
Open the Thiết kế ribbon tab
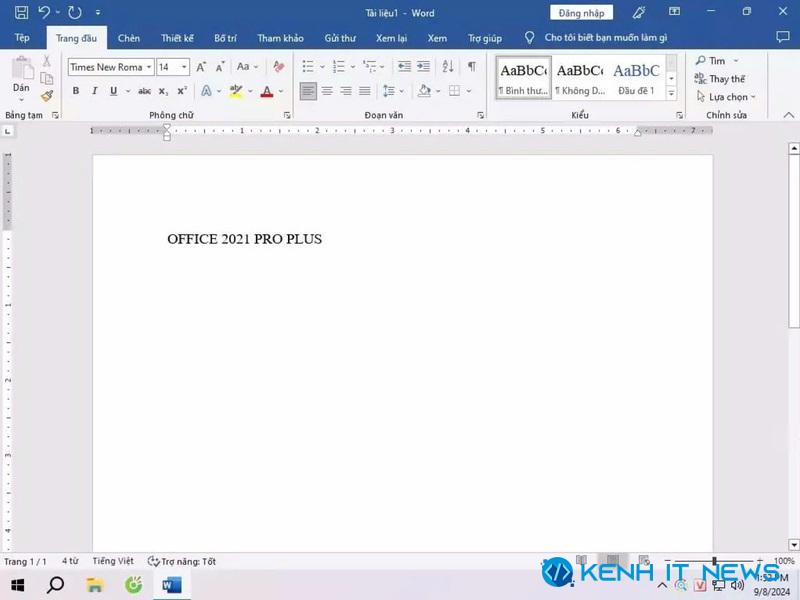click(x=177, y=38)
